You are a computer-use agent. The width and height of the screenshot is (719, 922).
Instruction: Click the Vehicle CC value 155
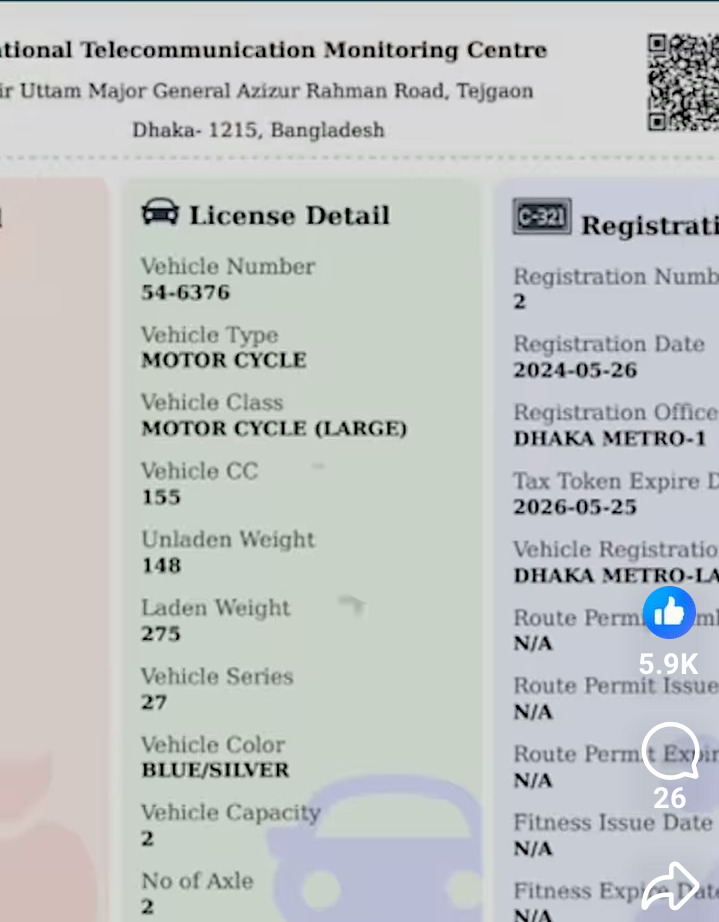click(x=161, y=497)
